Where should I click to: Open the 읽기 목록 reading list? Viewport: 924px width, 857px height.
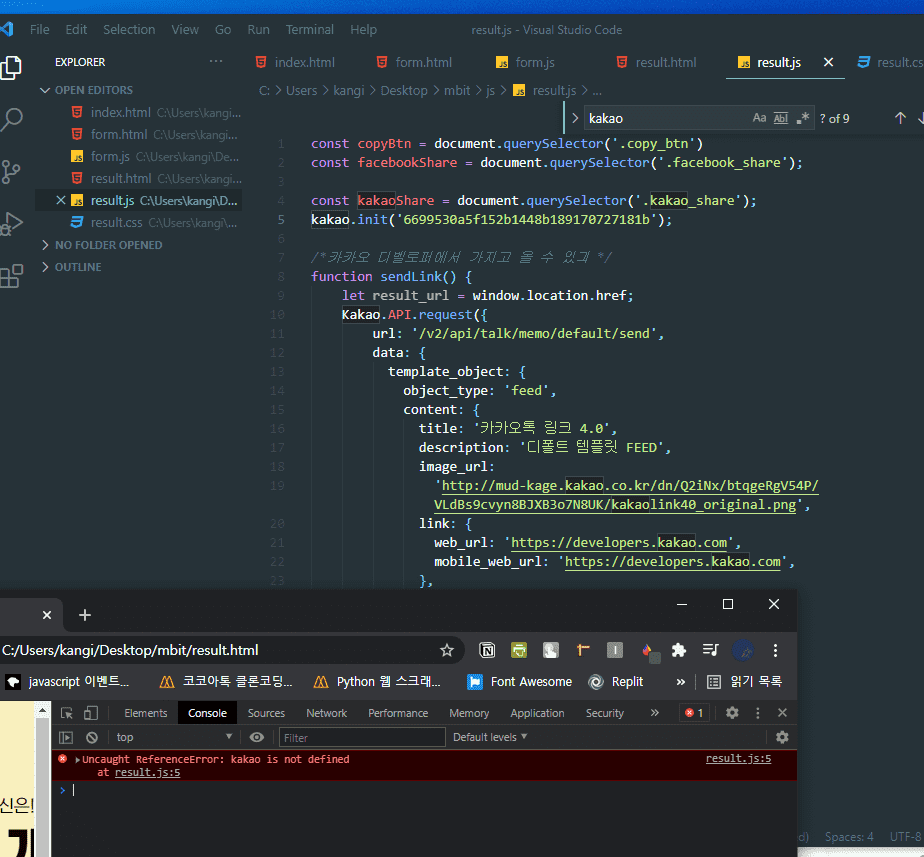tap(744, 682)
